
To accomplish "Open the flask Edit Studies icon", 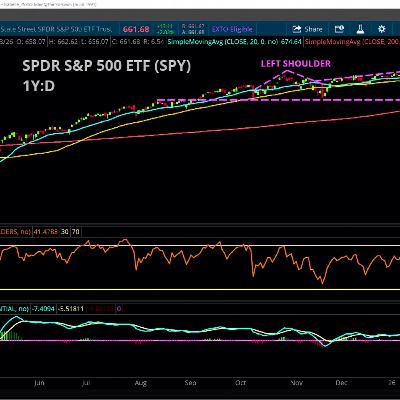I will [x=360, y=29].
